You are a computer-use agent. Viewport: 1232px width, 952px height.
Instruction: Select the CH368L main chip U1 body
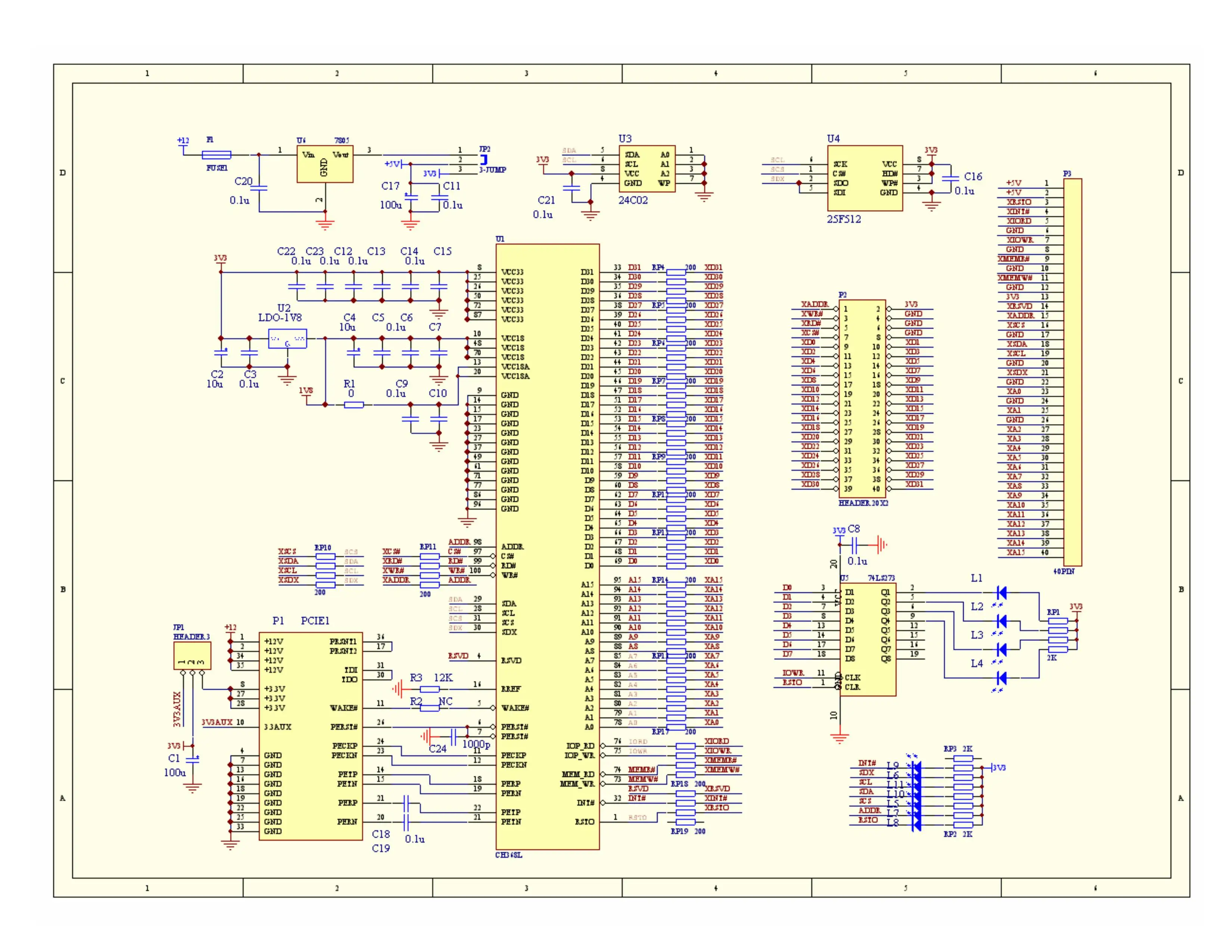pyautogui.click(x=547, y=547)
